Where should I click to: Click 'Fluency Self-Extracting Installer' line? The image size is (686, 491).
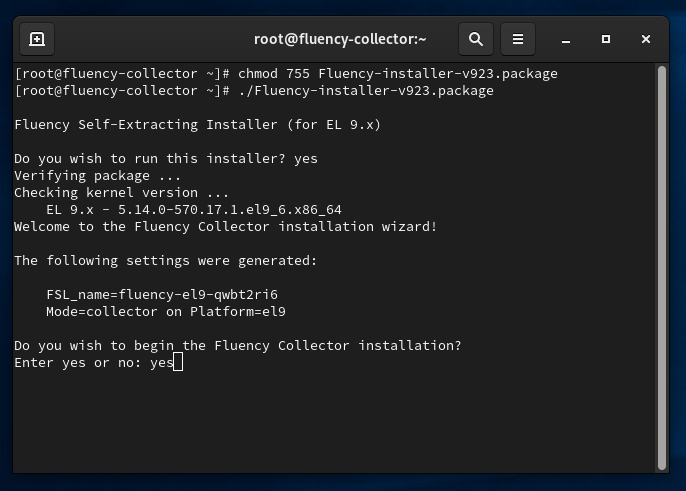(197, 125)
